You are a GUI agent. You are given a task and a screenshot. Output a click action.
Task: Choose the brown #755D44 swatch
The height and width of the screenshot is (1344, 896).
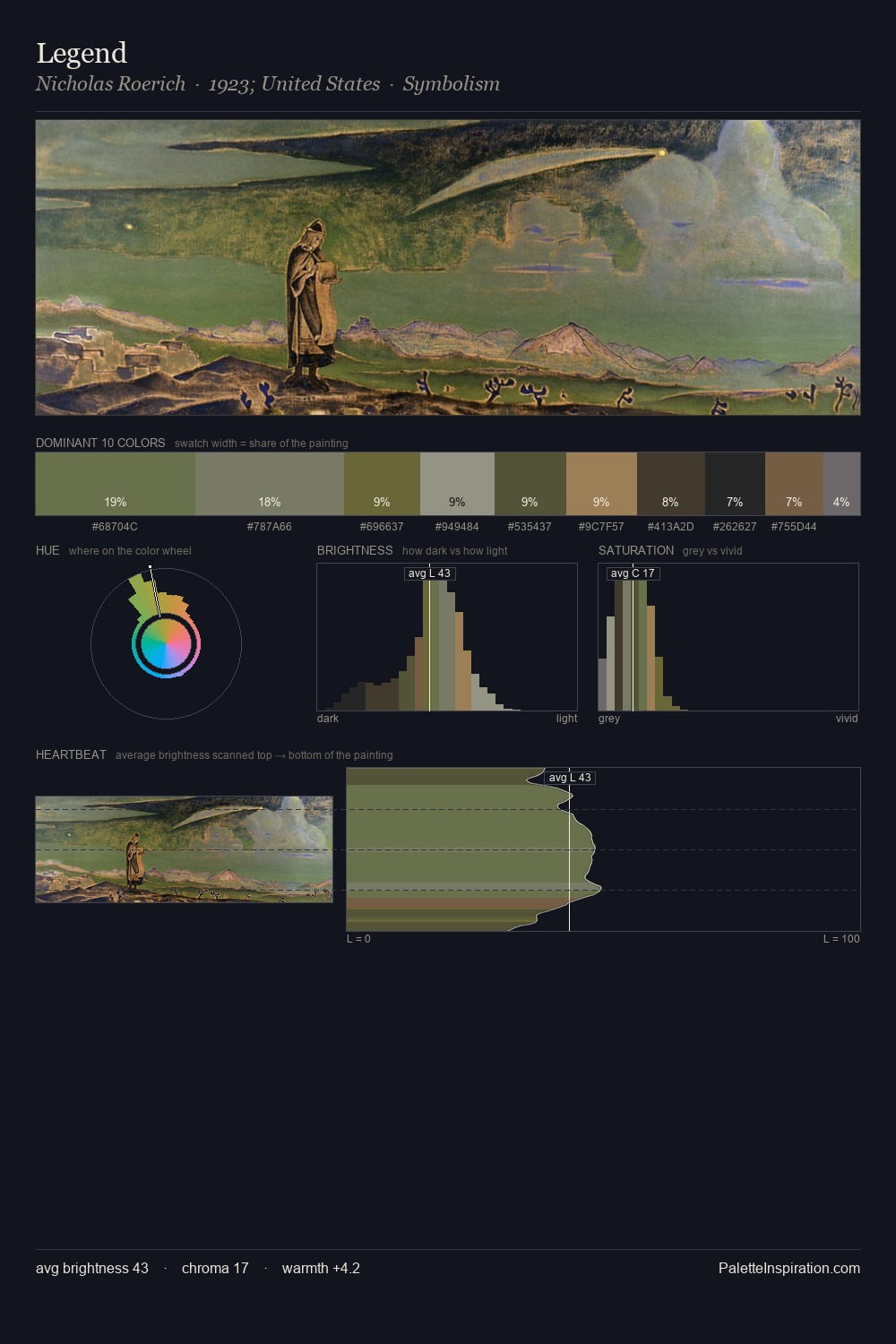794,484
